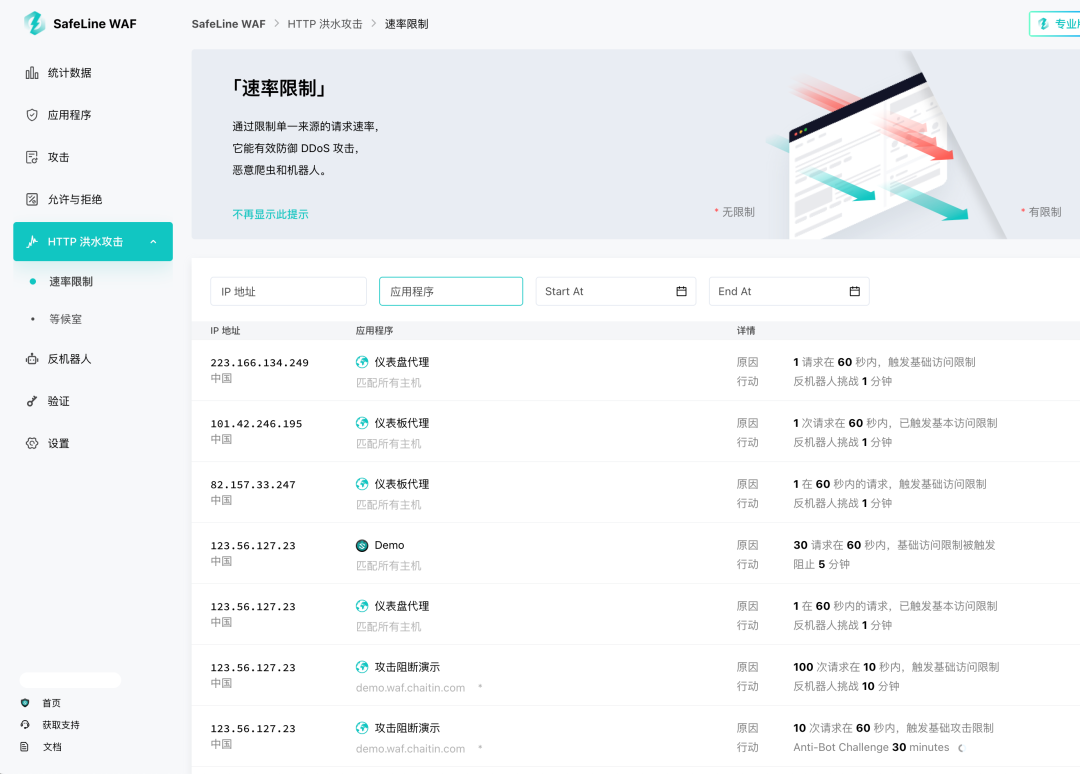
Task: Click the globe icon in 223.166.134.249 row
Action: [x=362, y=362]
